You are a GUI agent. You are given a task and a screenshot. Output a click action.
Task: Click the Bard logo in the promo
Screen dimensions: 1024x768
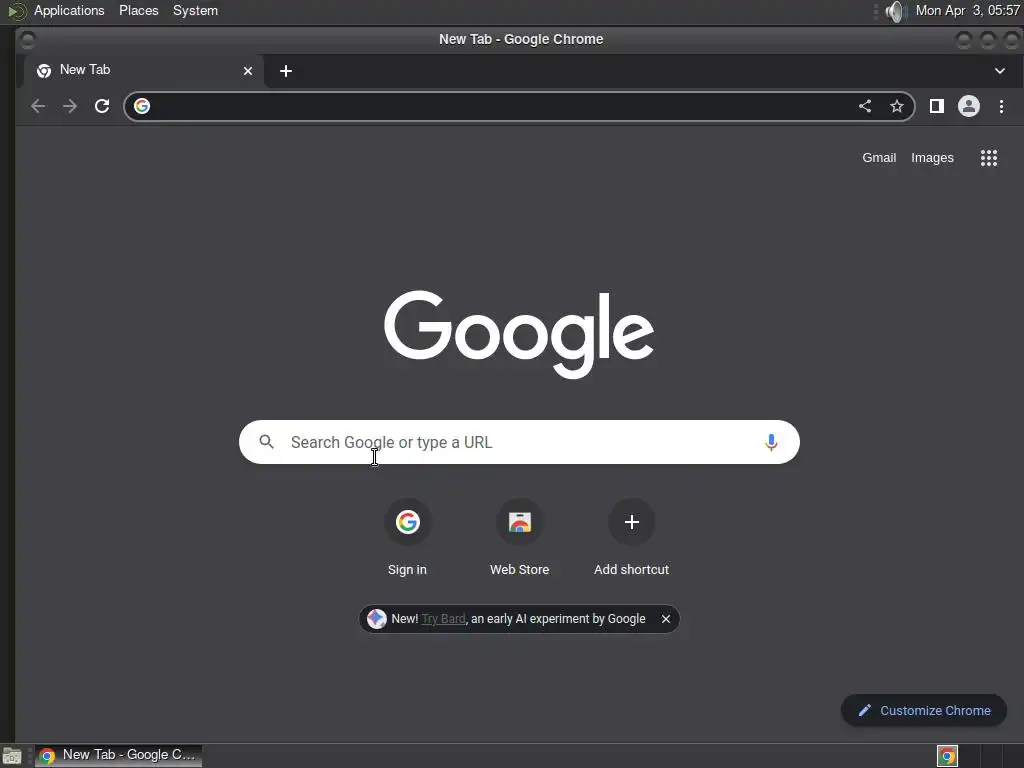click(x=376, y=618)
